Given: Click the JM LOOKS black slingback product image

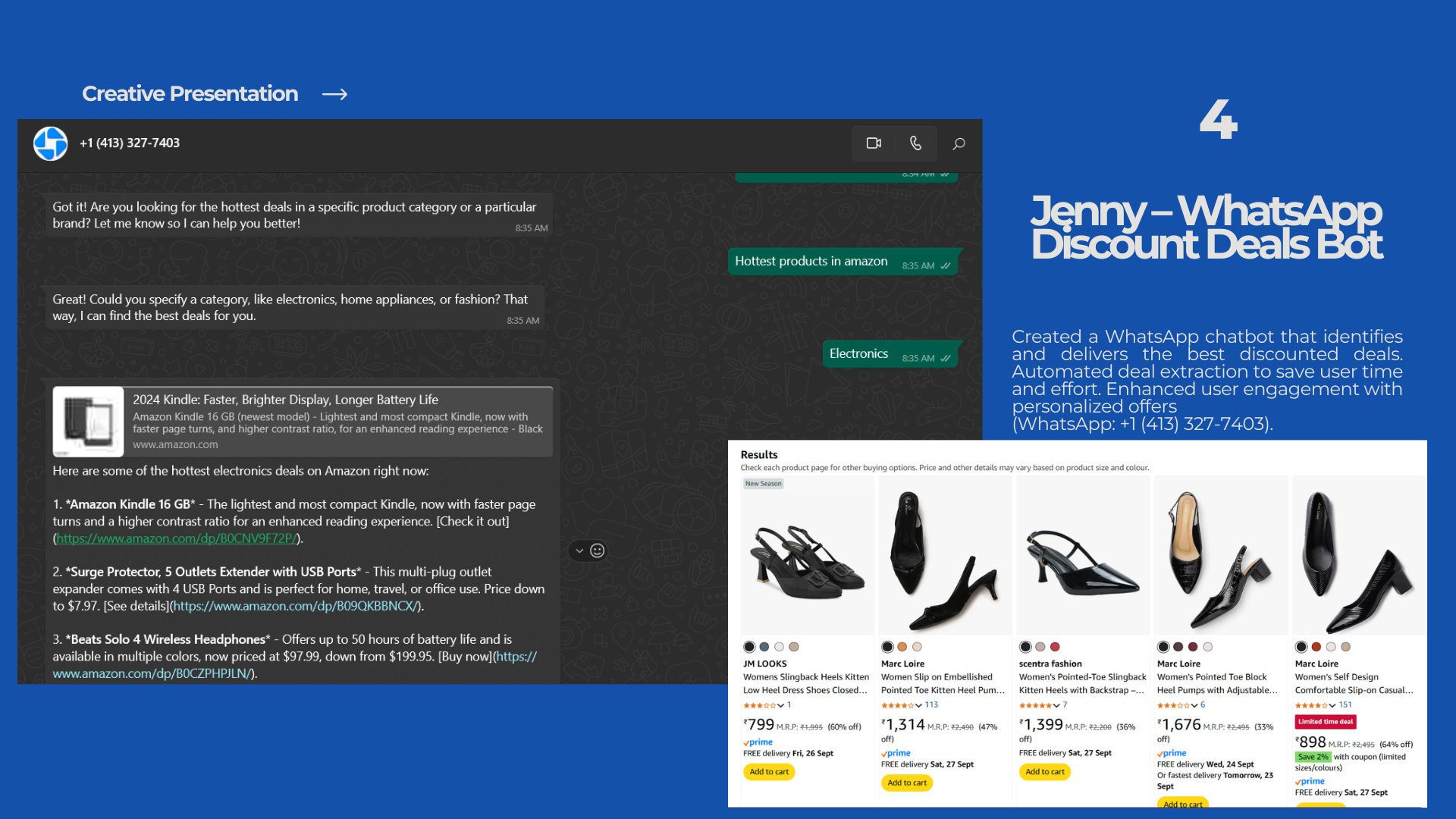Looking at the screenshot, I should click(x=807, y=560).
